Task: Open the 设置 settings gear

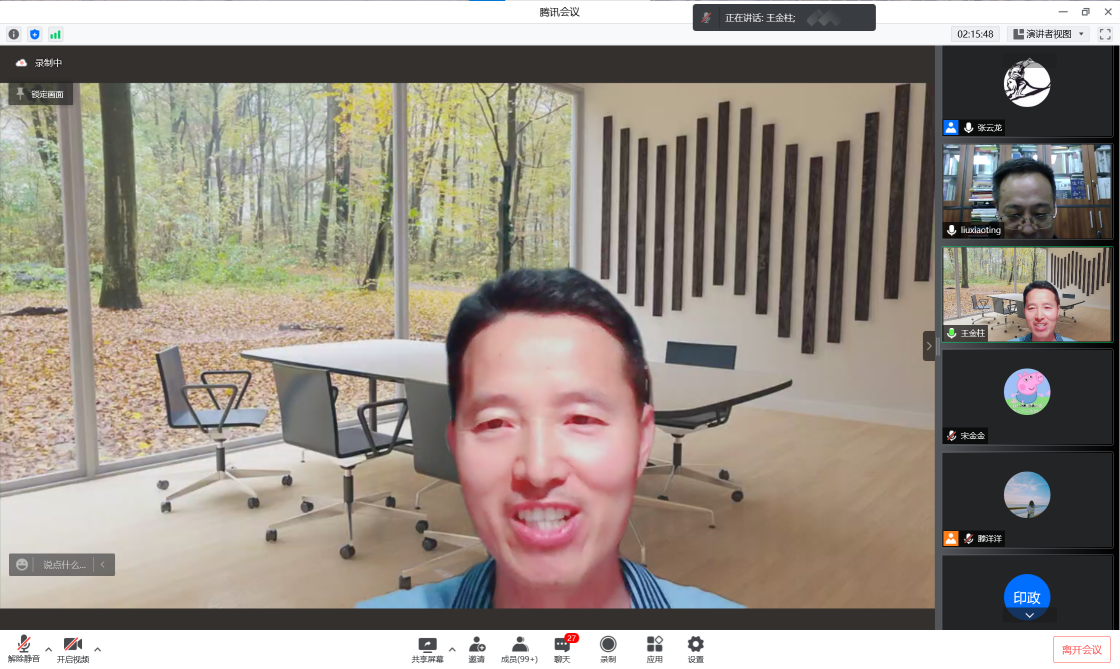Action: click(695, 649)
